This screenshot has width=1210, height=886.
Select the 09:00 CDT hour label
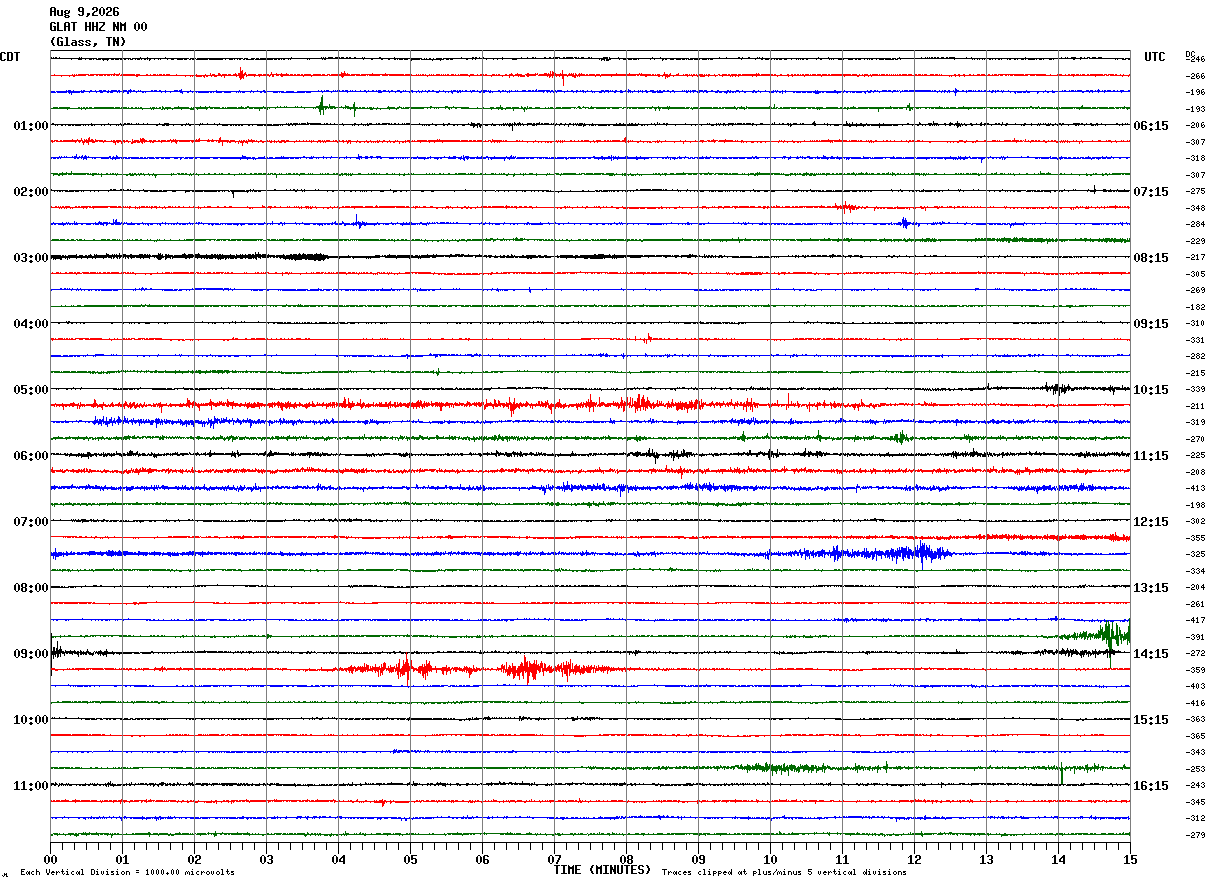(31, 654)
